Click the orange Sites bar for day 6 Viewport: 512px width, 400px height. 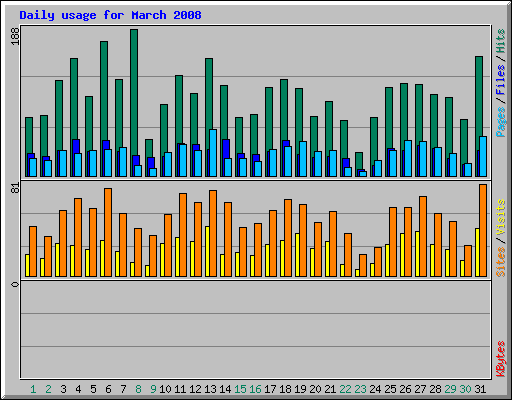click(x=108, y=232)
